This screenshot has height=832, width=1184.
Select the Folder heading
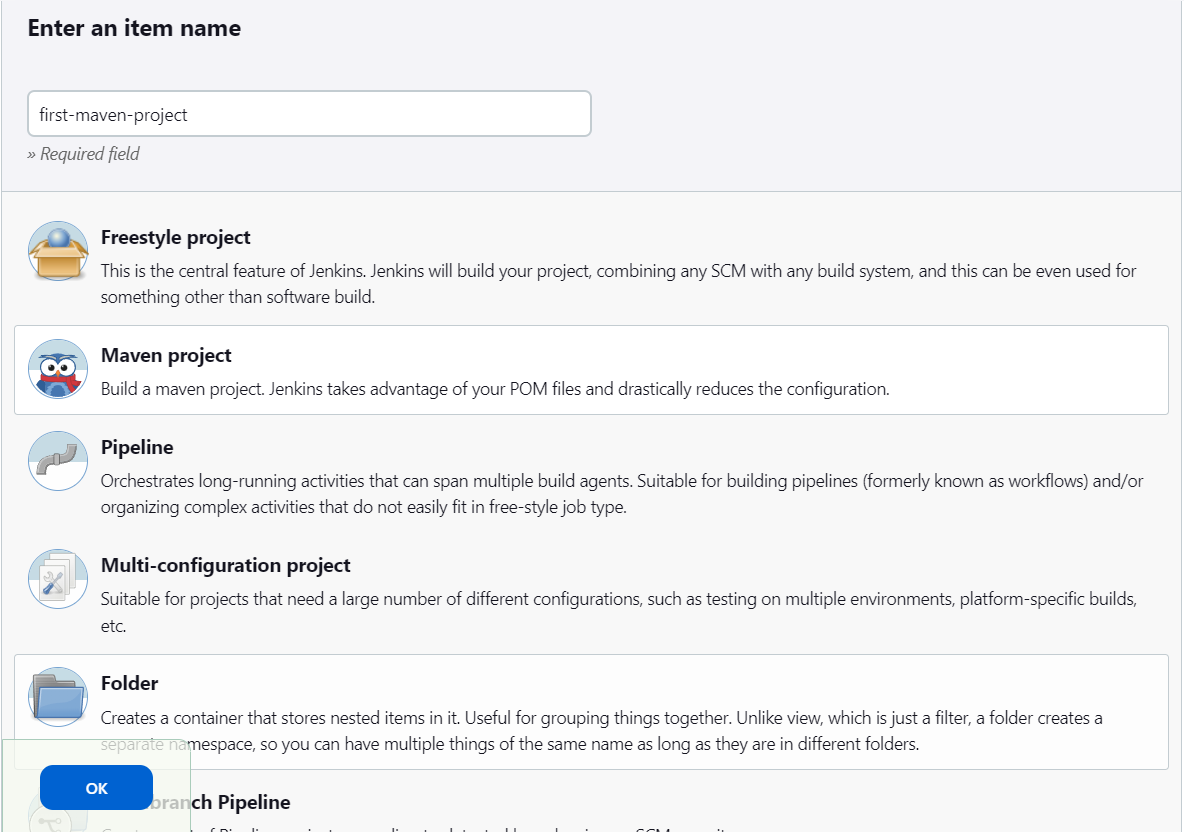129,683
